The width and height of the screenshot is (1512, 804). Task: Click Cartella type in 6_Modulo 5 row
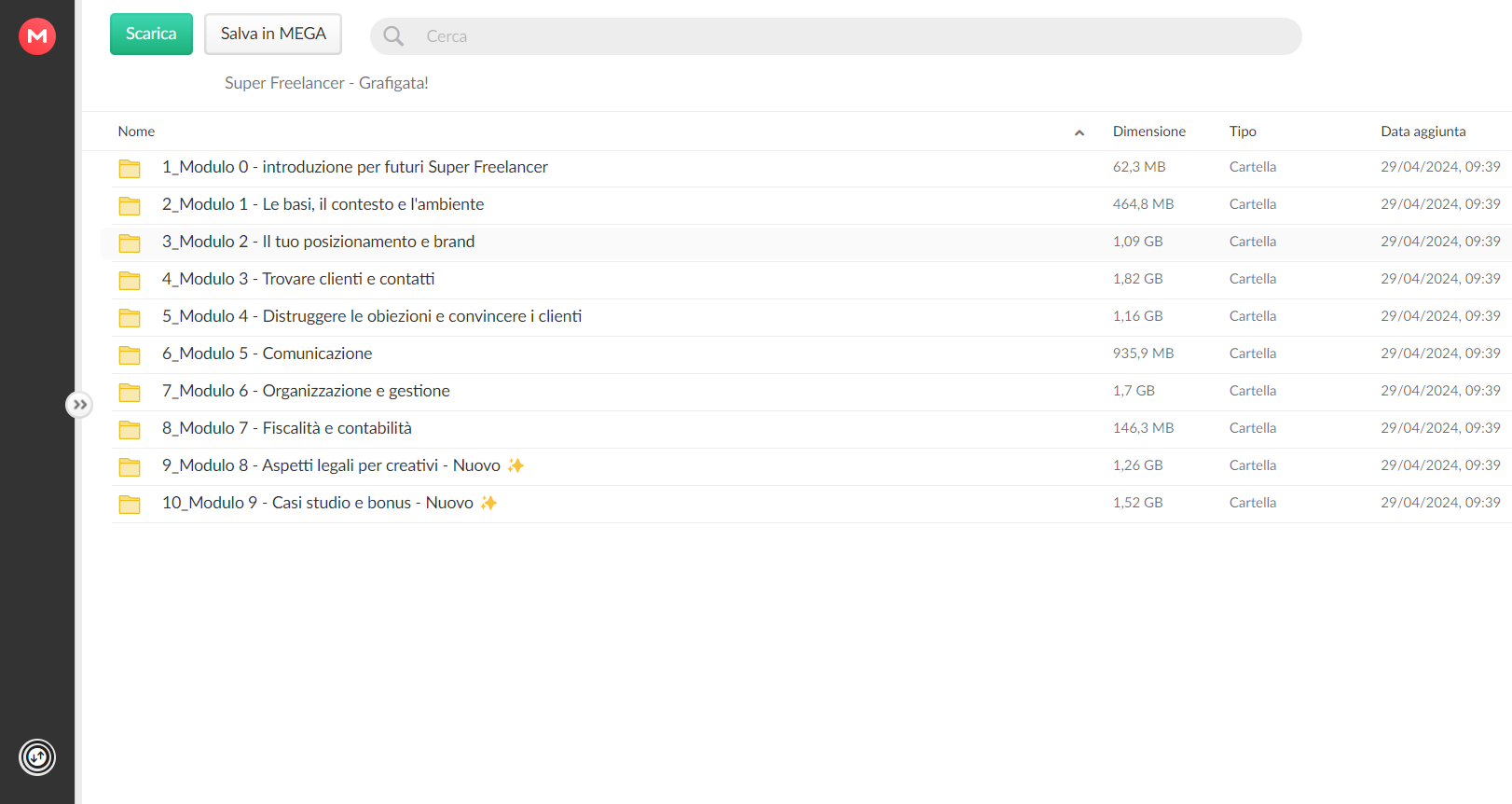[1253, 353]
